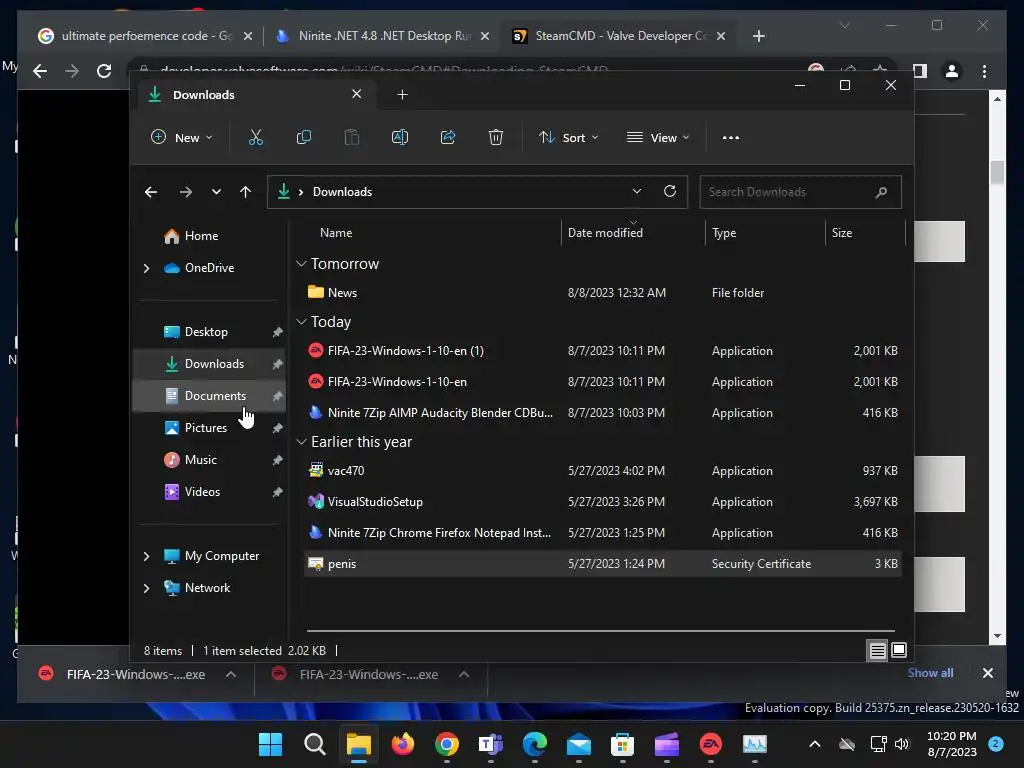The image size is (1024, 768).
Task: Show hidden system tray icons
Action: point(814,744)
